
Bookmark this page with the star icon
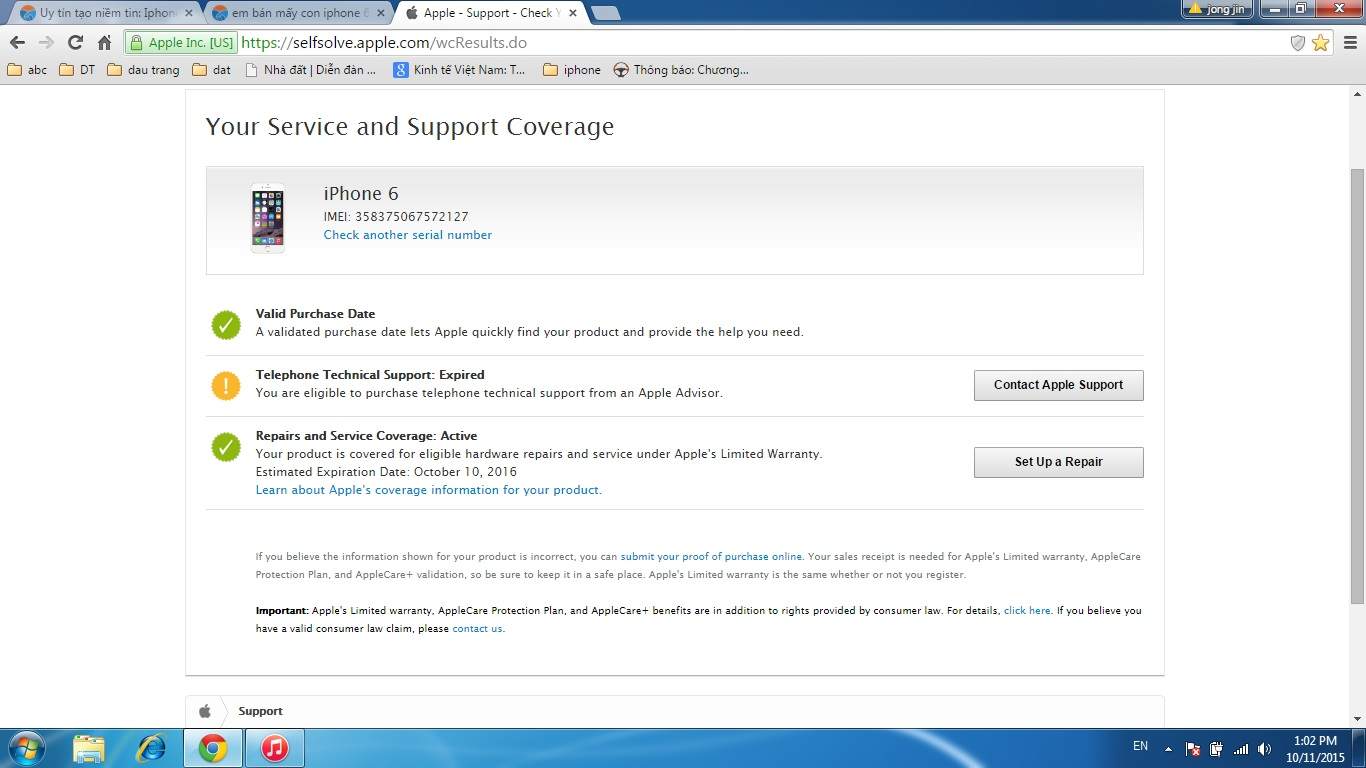(1320, 43)
